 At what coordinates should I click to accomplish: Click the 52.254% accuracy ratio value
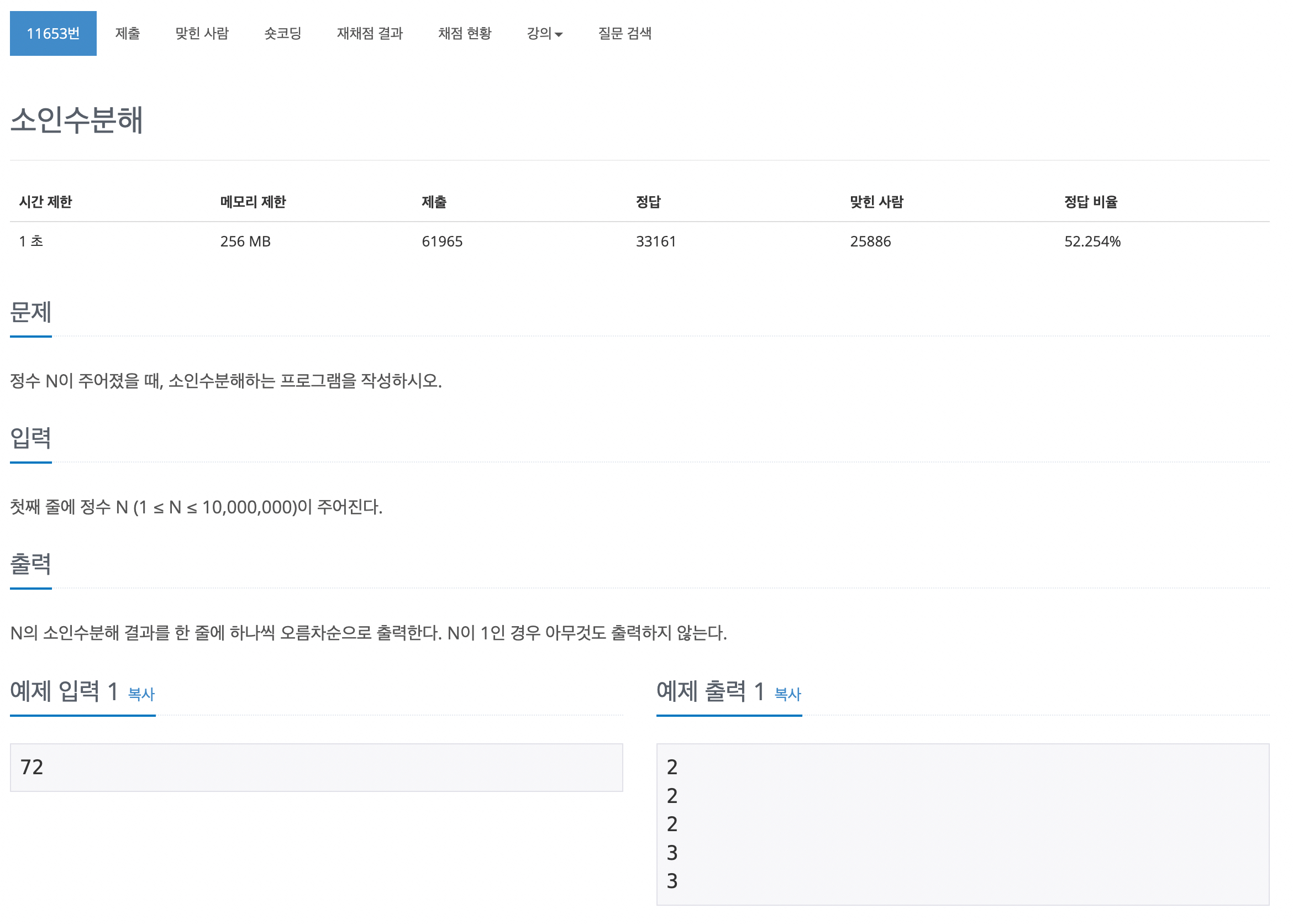[1092, 242]
